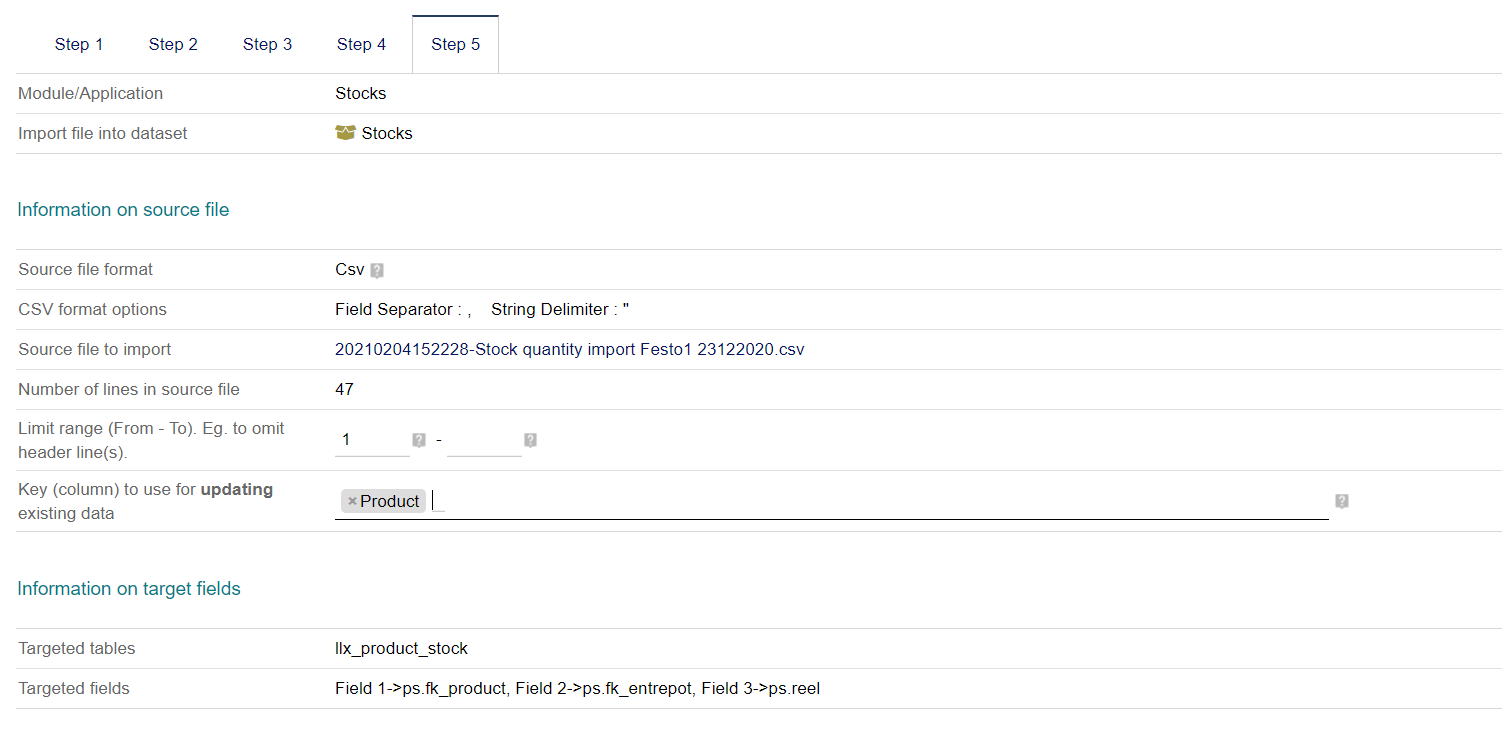Image resolution: width=1502 pixels, height=752 pixels.
Task: Open the Step 3 tab
Action: pyautogui.click(x=267, y=44)
